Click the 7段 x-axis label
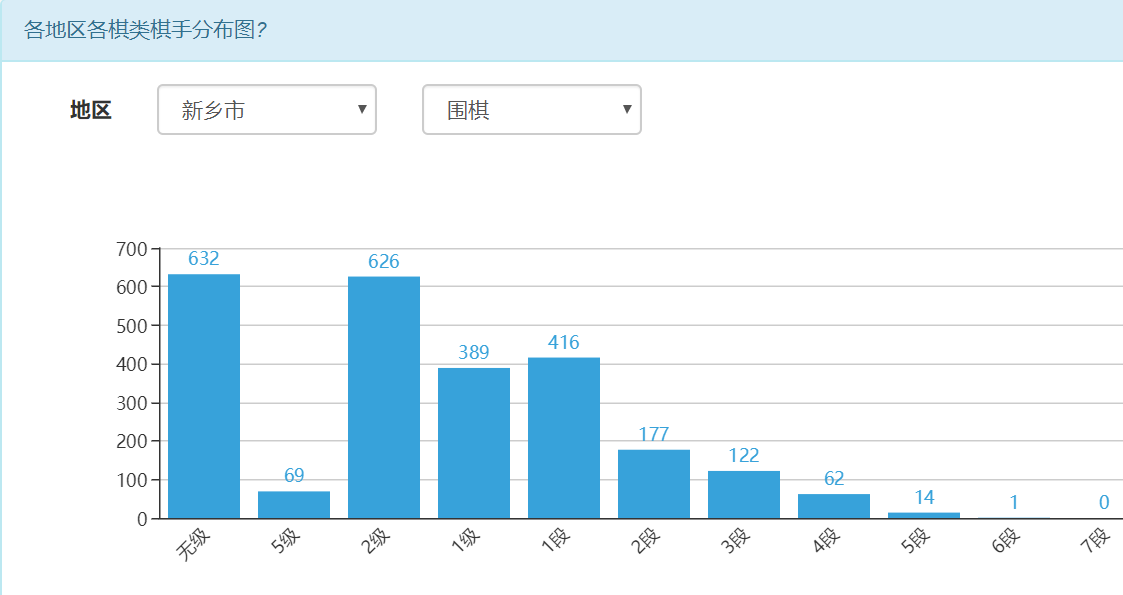1123x595 pixels. pos(1096,542)
